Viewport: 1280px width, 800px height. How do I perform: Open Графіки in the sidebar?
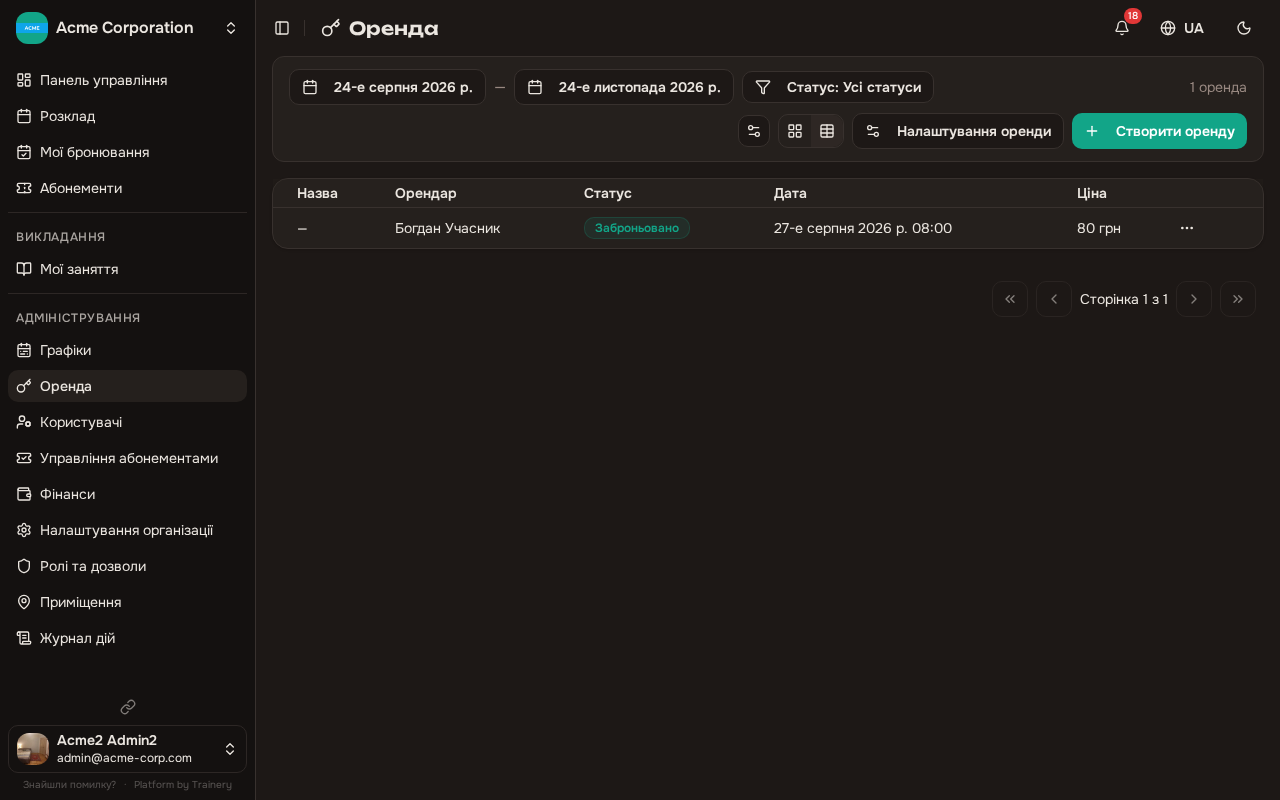point(128,350)
